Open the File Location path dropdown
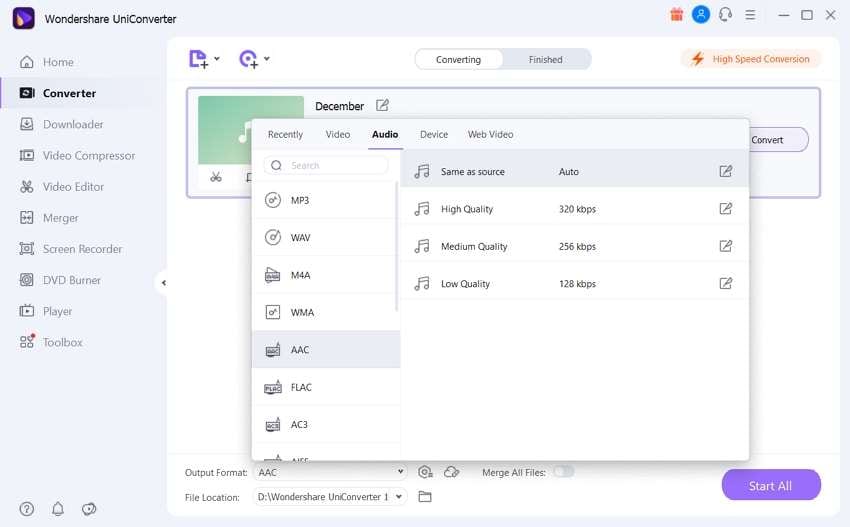 click(x=330, y=497)
